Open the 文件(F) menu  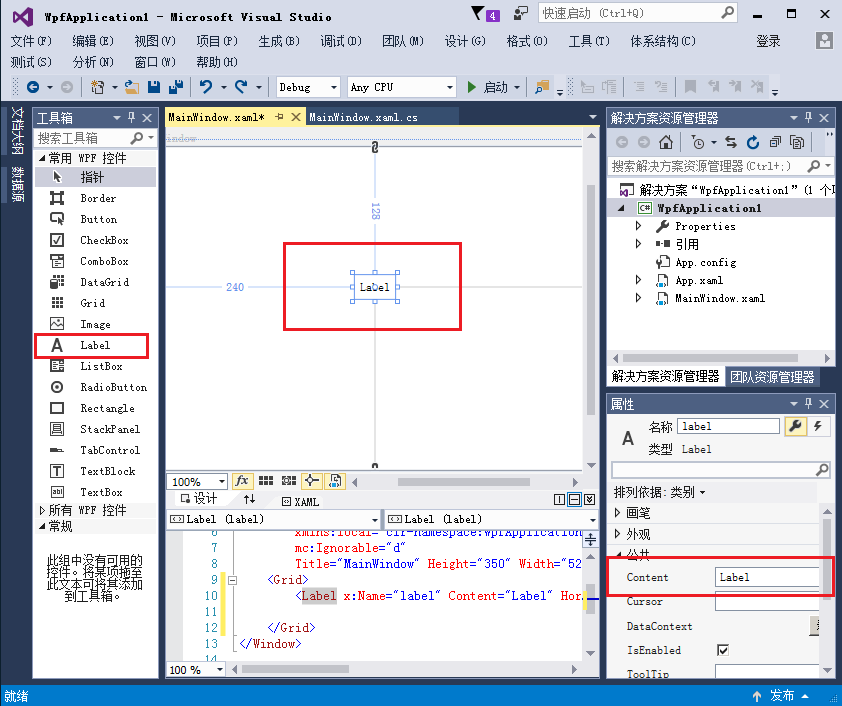point(31,41)
